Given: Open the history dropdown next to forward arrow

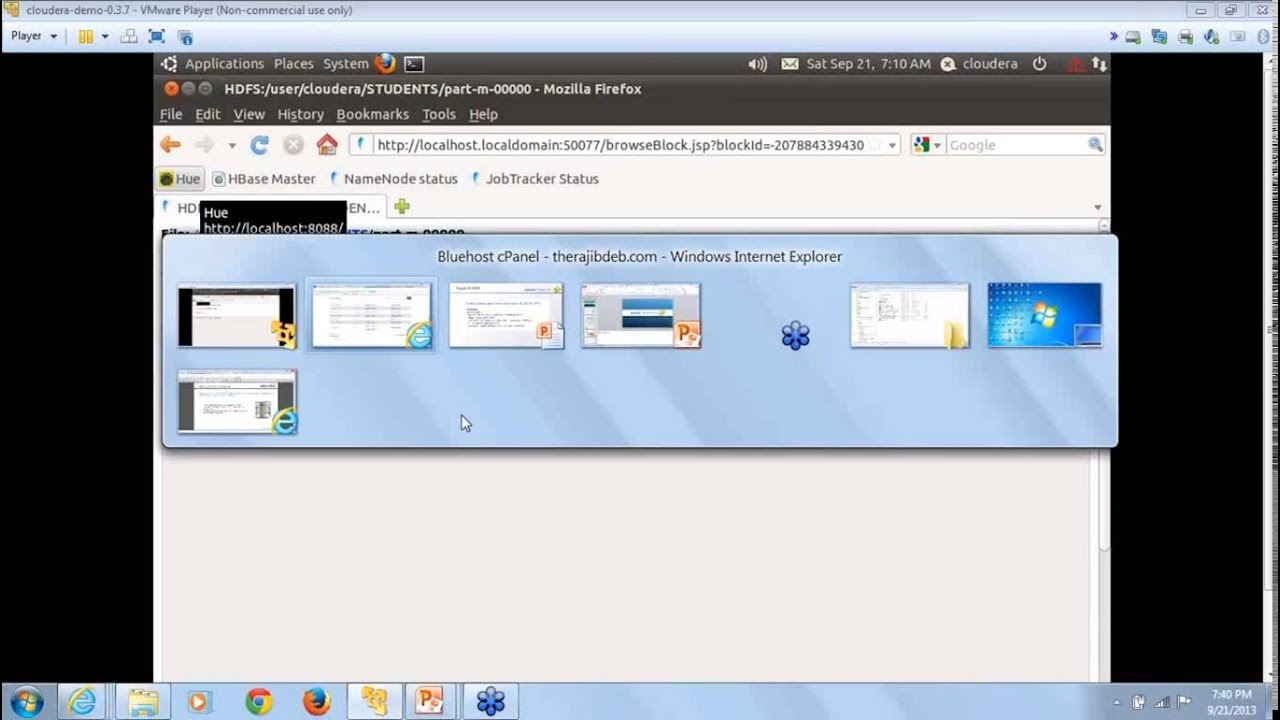Looking at the screenshot, I should click(232, 145).
